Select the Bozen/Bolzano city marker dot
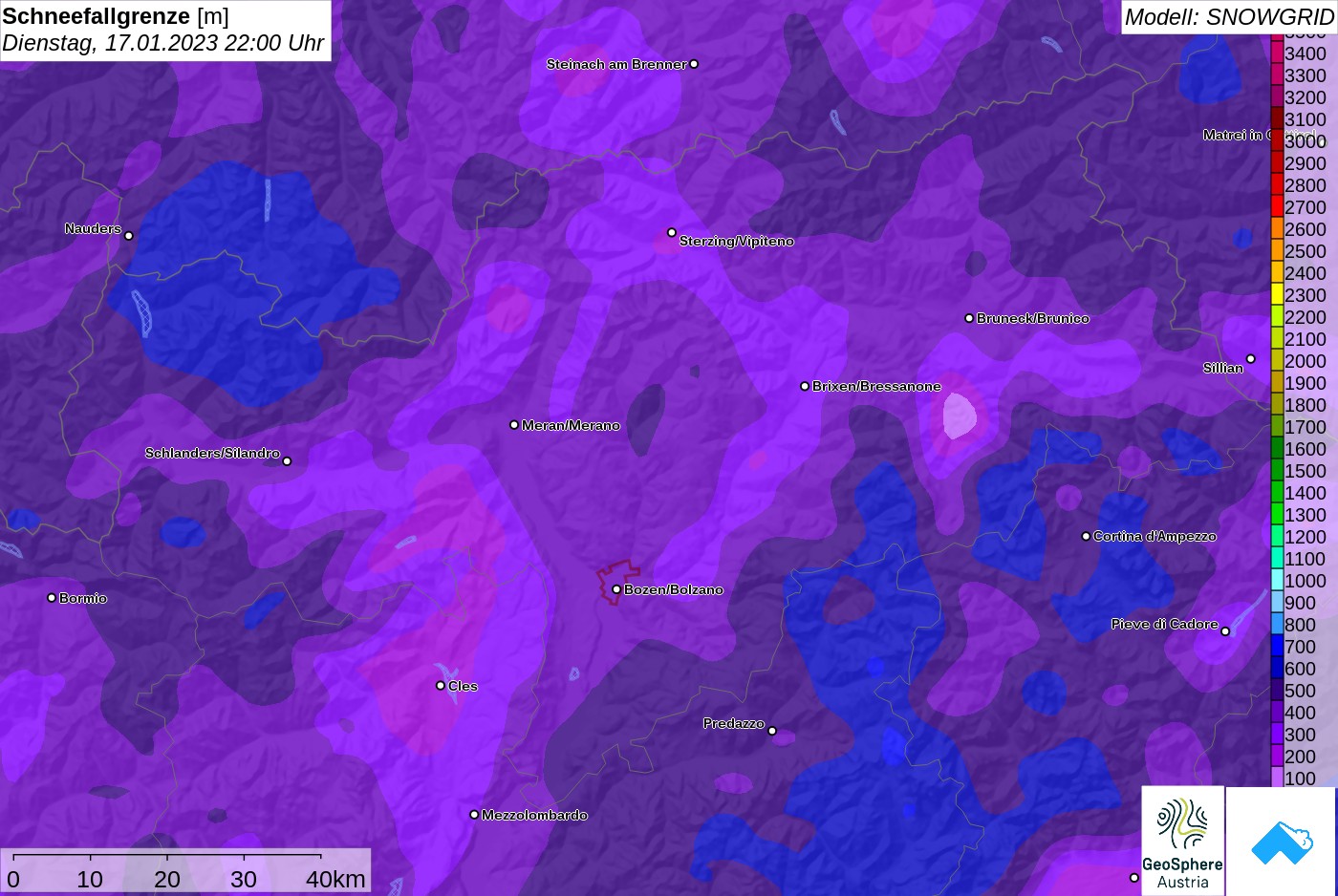Viewport: 1338px width, 896px height. [x=616, y=589]
